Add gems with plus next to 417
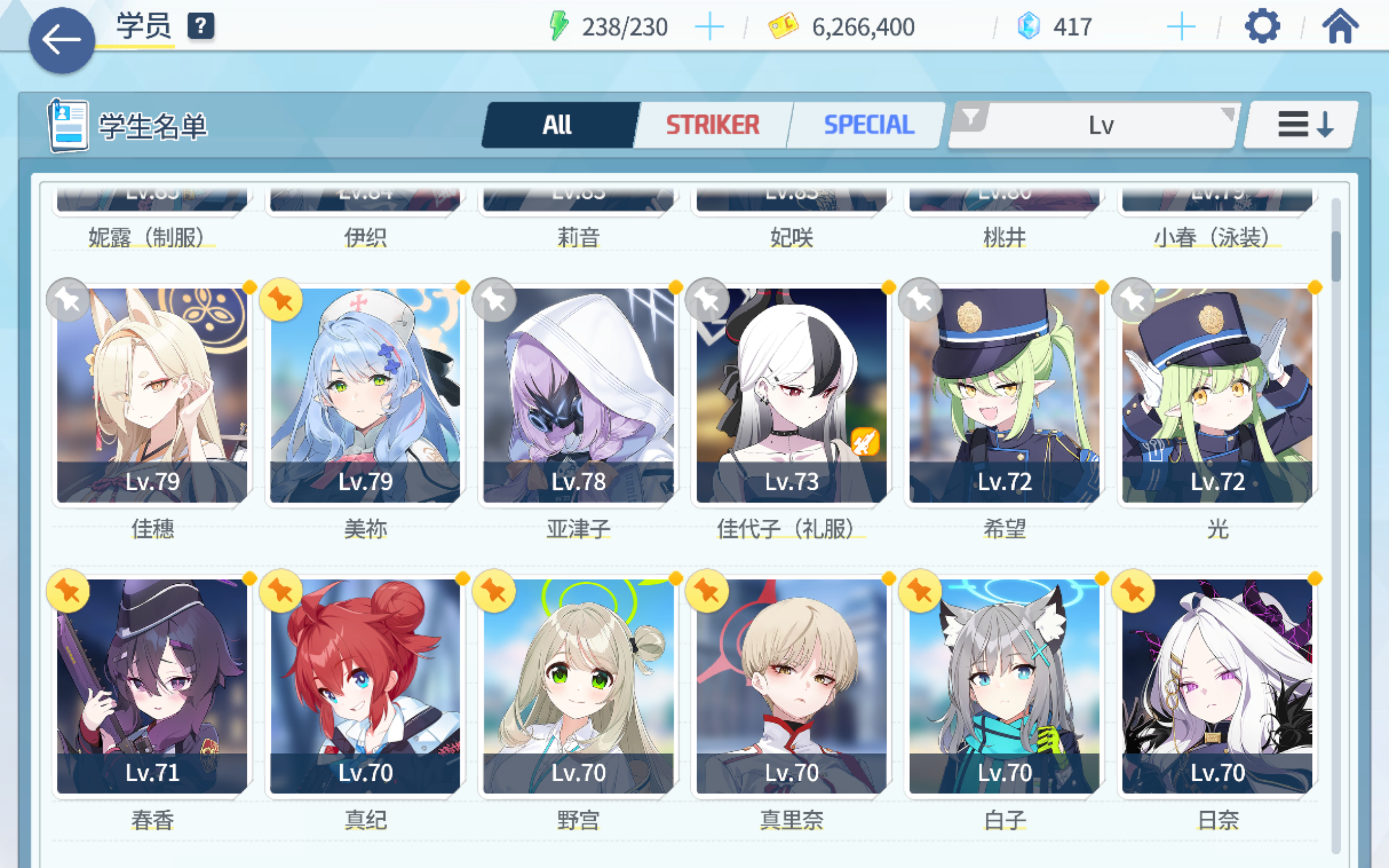Image resolution: width=1389 pixels, height=868 pixels. pos(1181,27)
